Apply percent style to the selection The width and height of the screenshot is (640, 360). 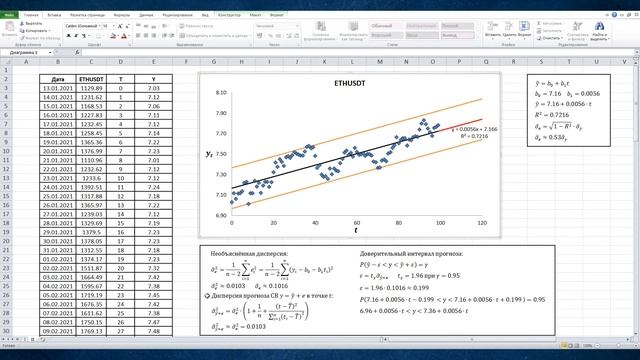[x=270, y=36]
